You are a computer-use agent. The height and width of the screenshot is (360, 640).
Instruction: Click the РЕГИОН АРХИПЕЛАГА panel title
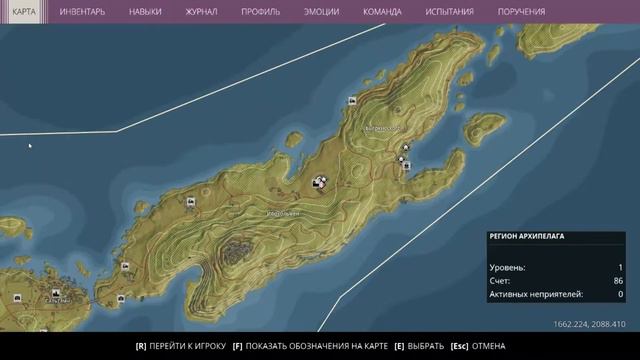527,236
